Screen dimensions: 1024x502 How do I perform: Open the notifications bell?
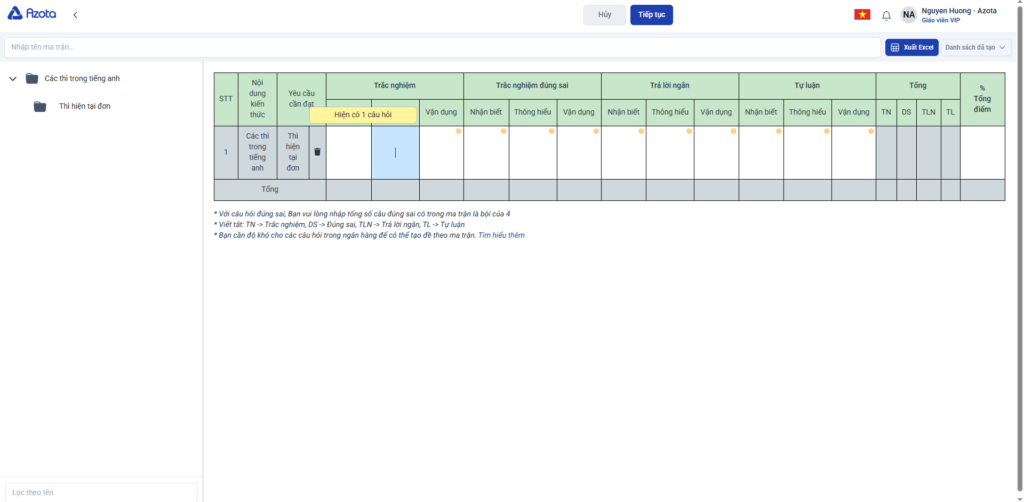click(886, 15)
